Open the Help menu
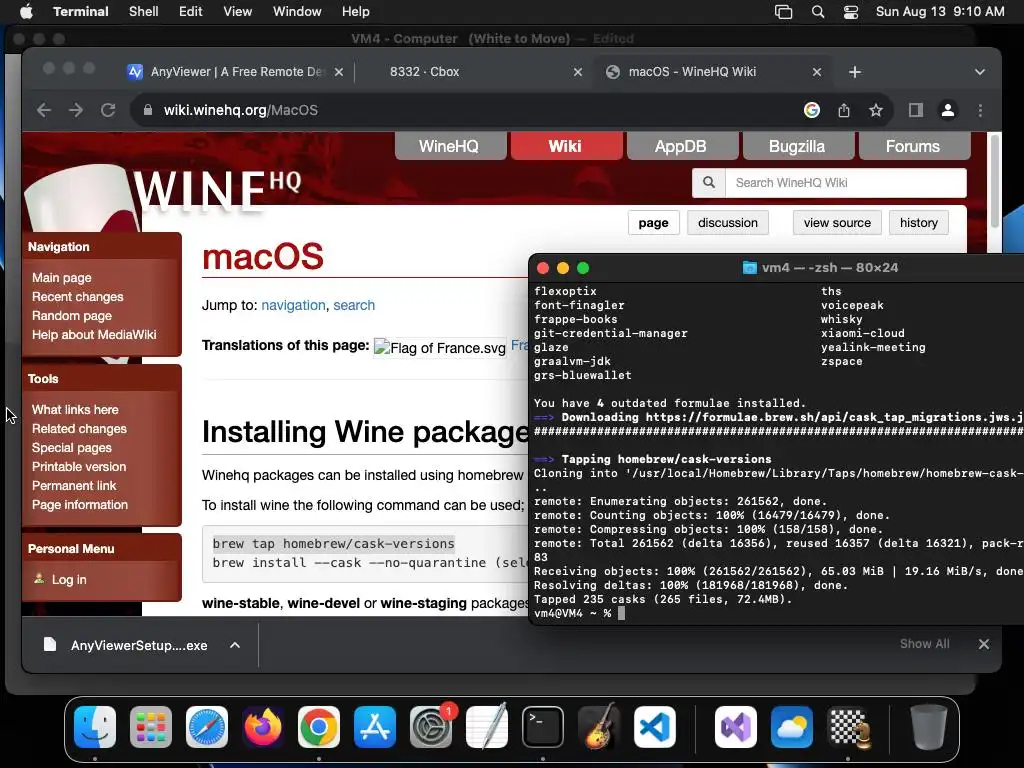Screen dimensions: 1024x768 (355, 12)
